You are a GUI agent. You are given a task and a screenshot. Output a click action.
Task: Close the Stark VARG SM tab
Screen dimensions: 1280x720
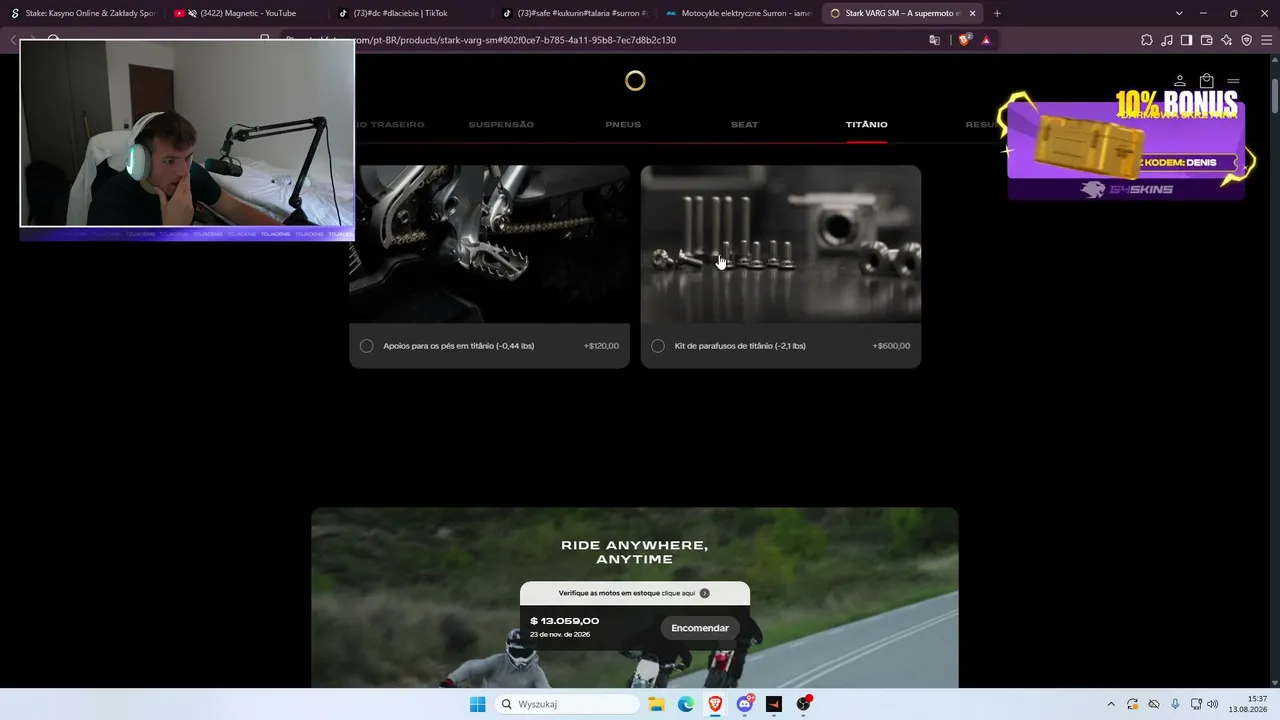coord(972,13)
